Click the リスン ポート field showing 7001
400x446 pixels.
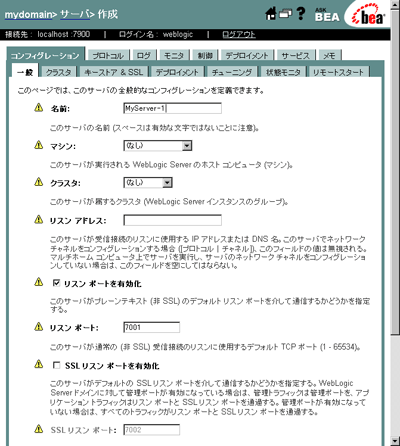[152, 327]
